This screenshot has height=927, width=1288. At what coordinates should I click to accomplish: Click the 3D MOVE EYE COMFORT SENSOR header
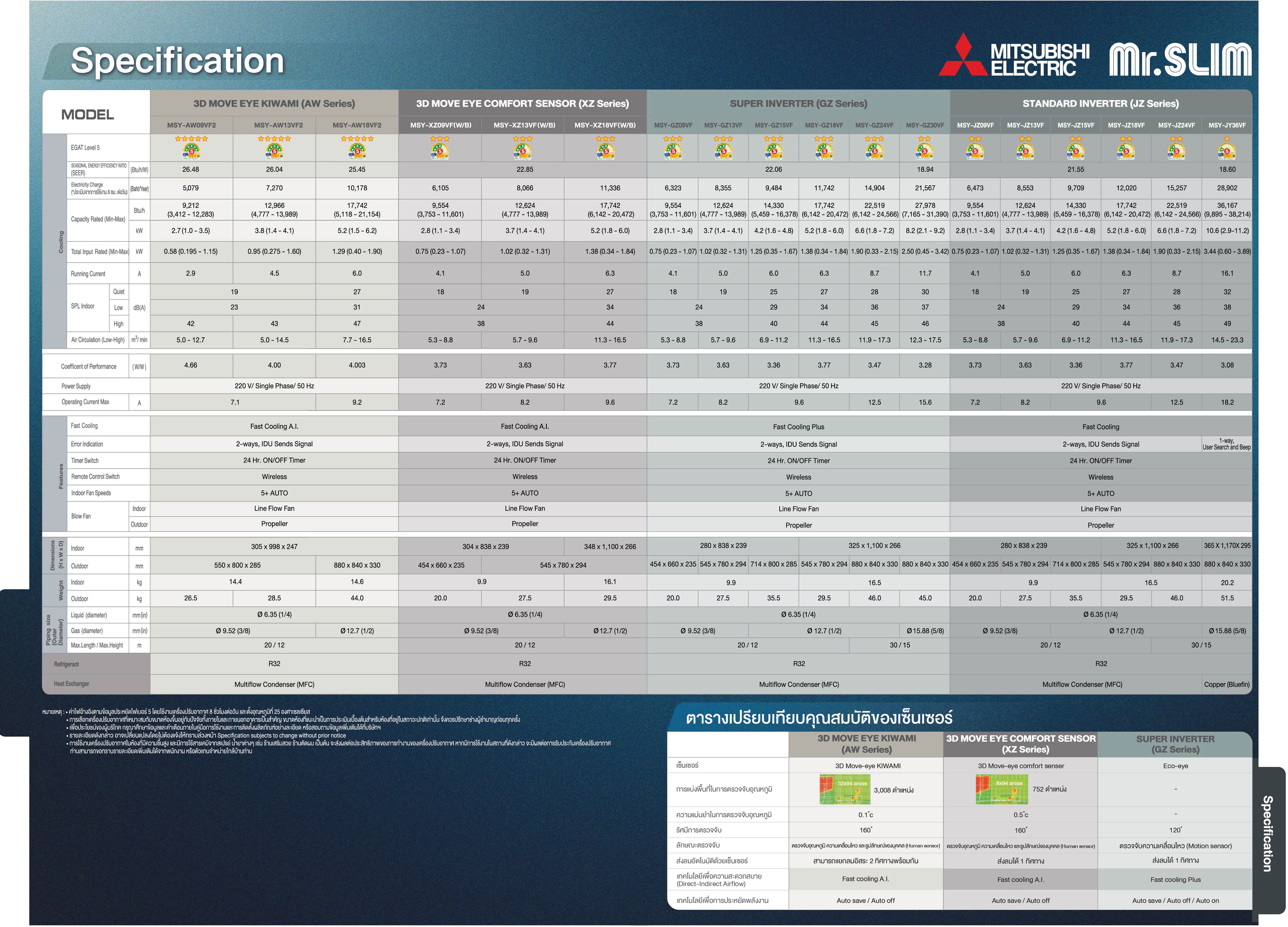tap(522, 103)
